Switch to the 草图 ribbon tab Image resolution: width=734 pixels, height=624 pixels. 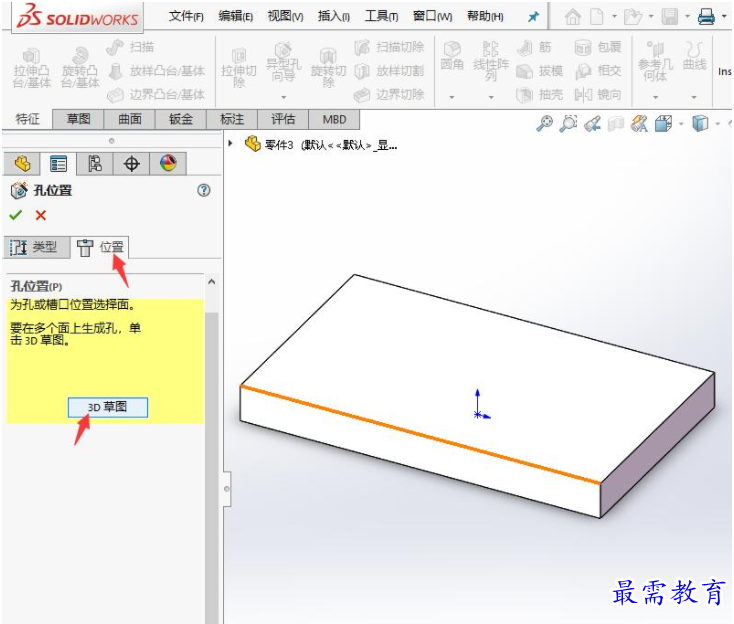click(78, 119)
